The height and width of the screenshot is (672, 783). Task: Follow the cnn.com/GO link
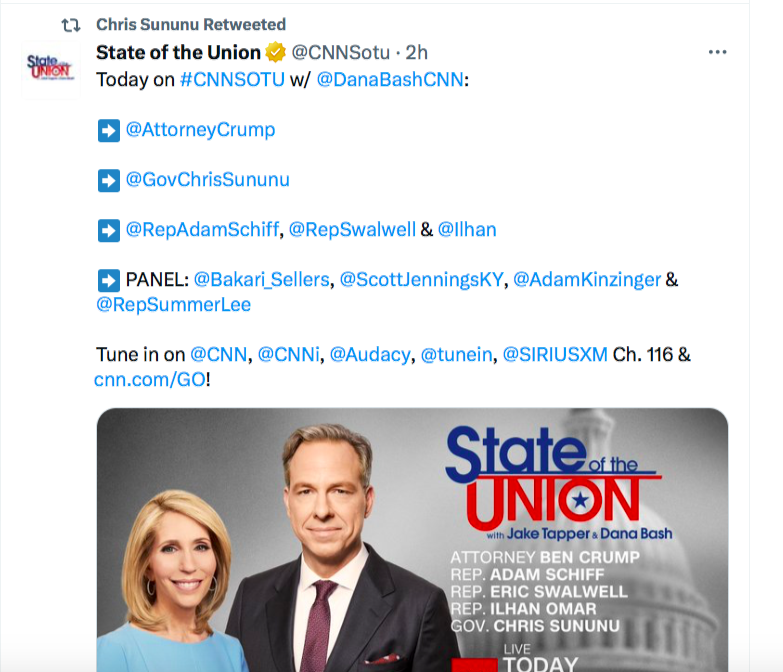click(x=149, y=380)
